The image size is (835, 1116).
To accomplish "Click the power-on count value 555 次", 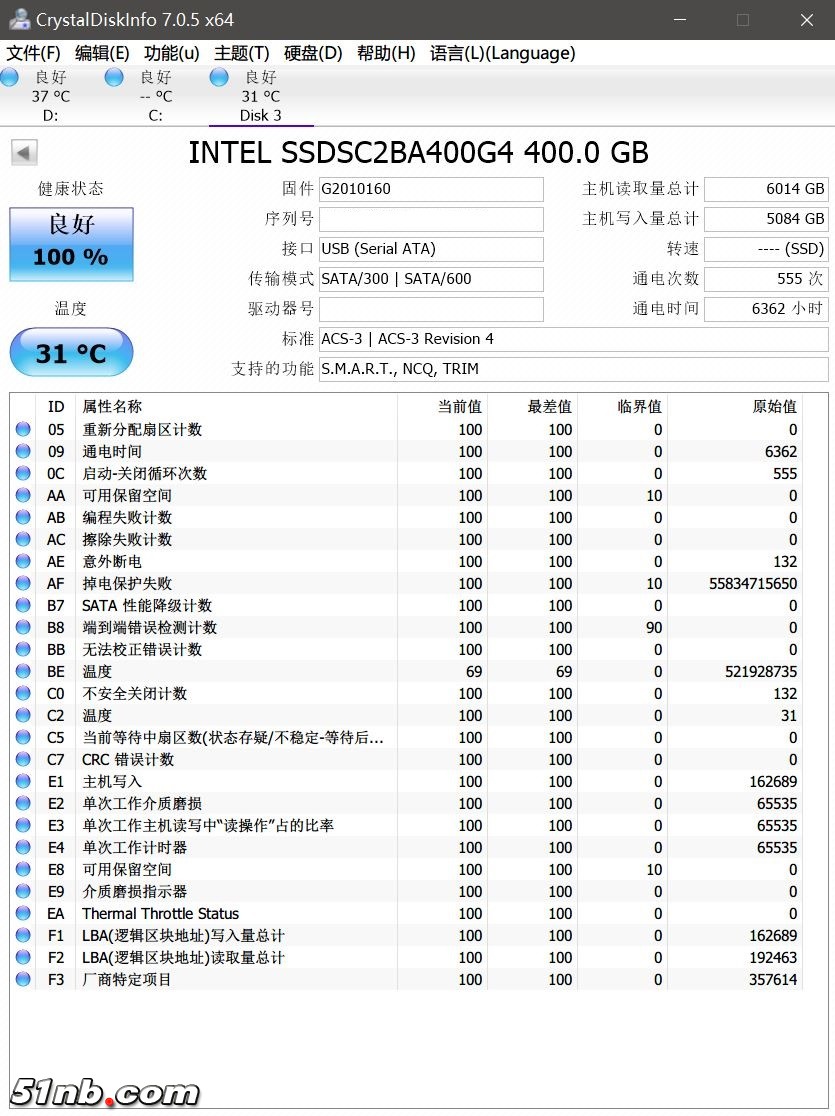I will [766, 279].
